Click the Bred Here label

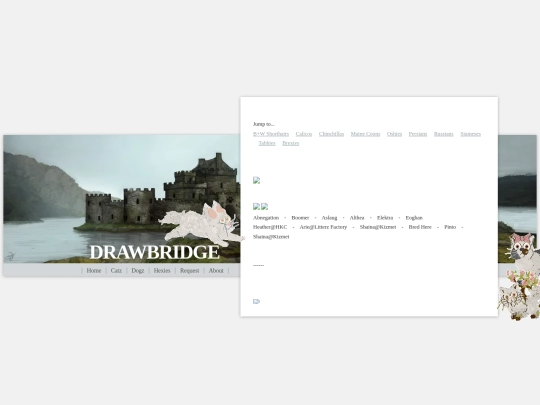420,227
